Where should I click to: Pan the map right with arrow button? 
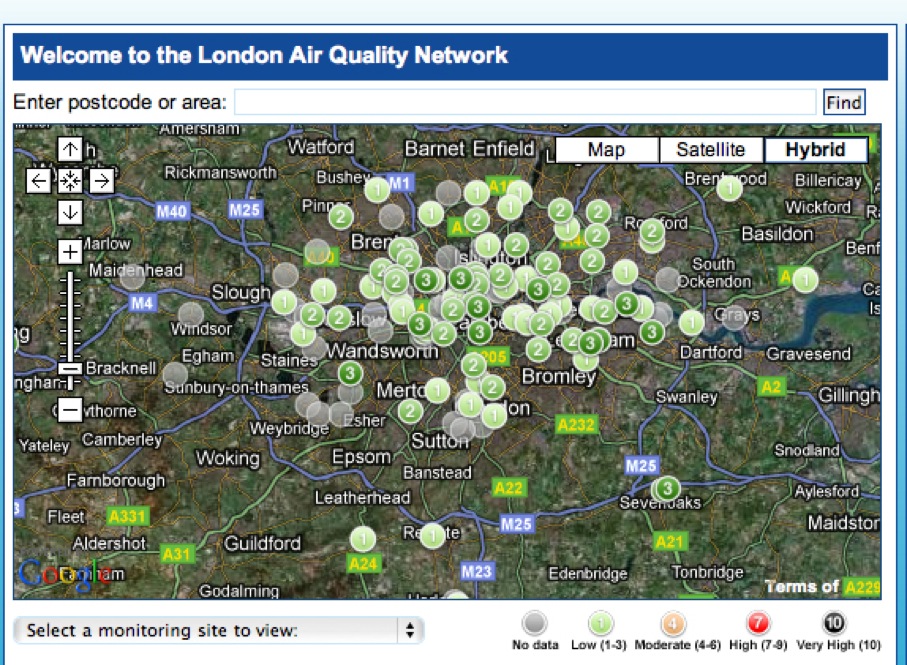(x=101, y=181)
